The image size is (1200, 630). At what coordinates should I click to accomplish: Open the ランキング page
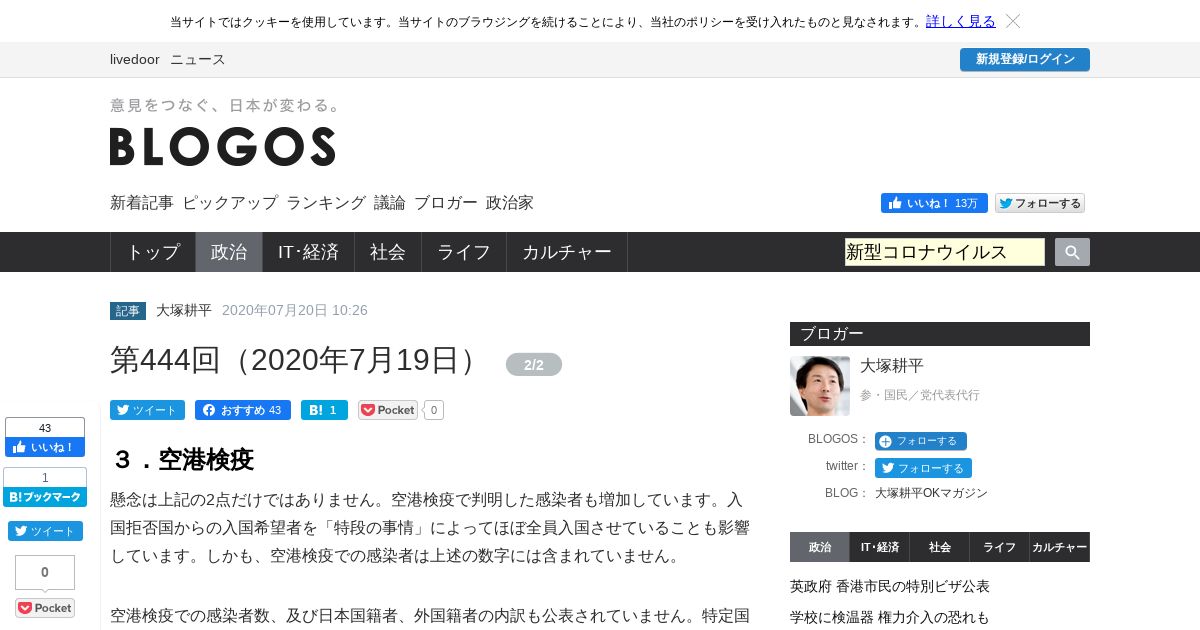click(x=326, y=202)
